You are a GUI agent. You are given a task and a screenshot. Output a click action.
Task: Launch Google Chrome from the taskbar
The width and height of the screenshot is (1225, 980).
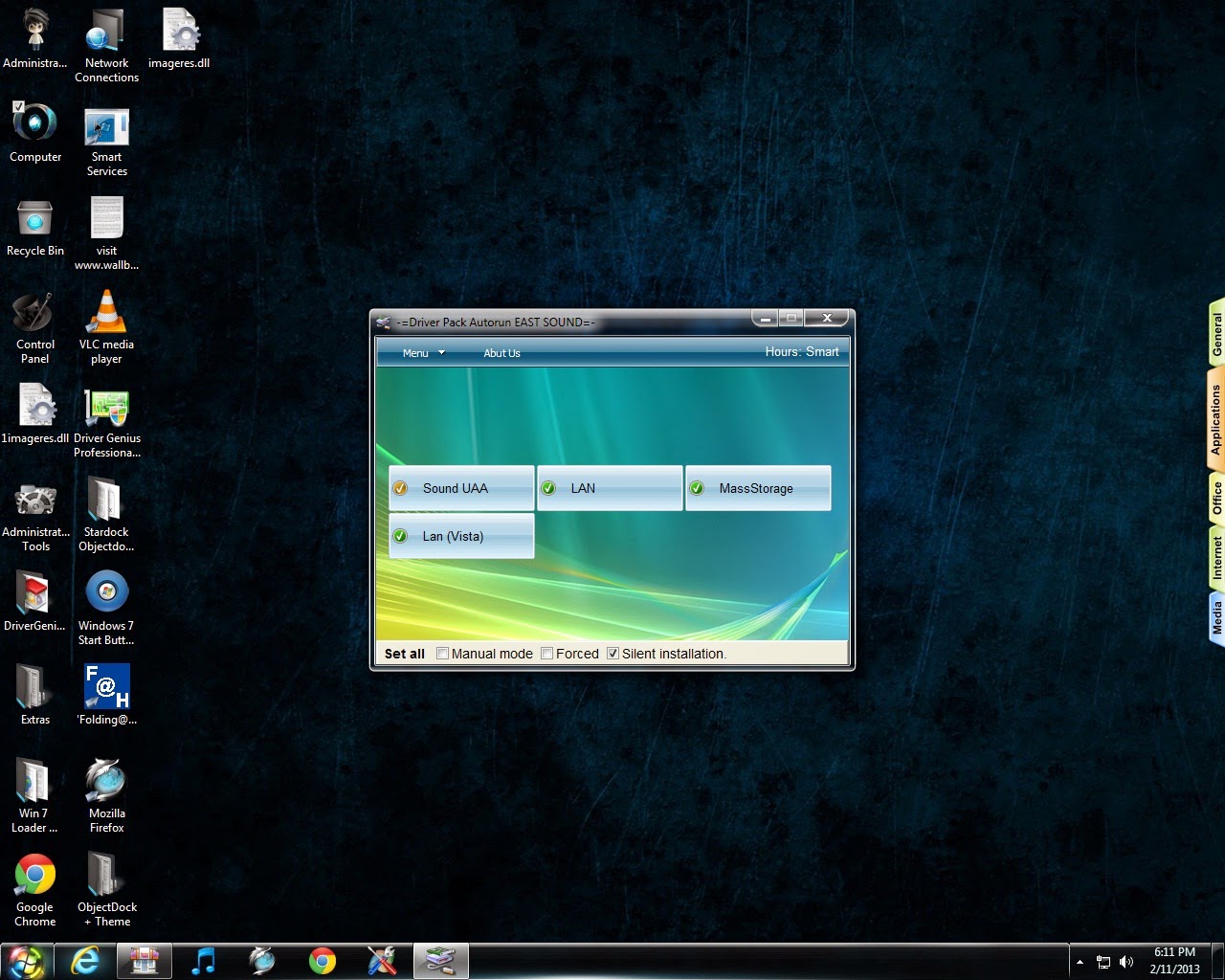point(322,960)
